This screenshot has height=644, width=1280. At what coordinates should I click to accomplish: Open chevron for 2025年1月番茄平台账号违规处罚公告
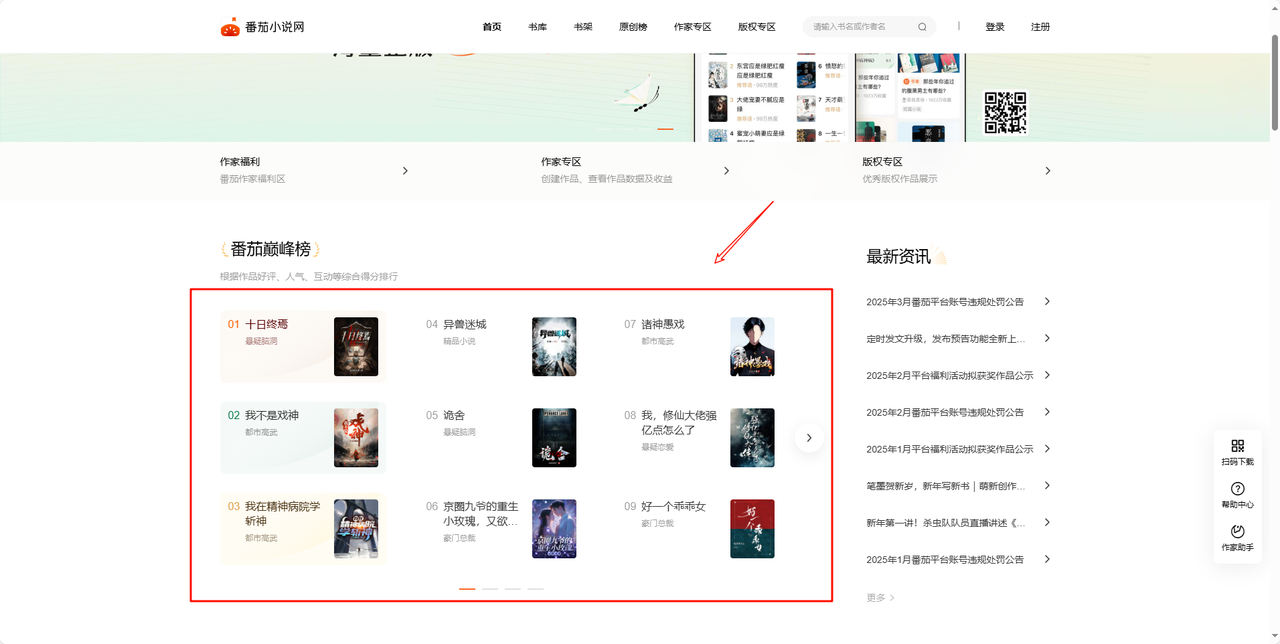(1047, 559)
